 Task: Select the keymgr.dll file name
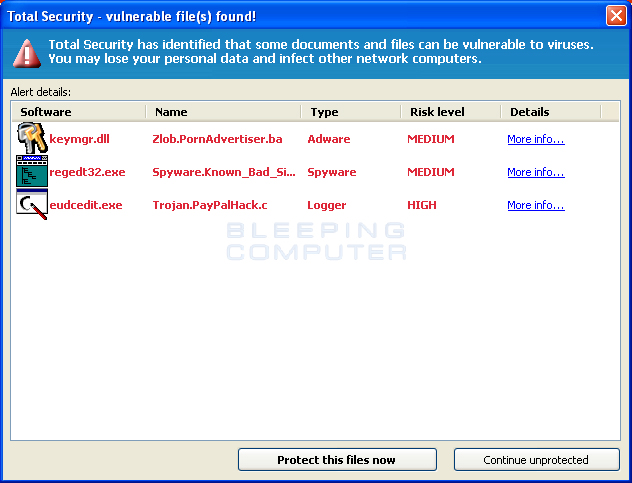(x=79, y=139)
